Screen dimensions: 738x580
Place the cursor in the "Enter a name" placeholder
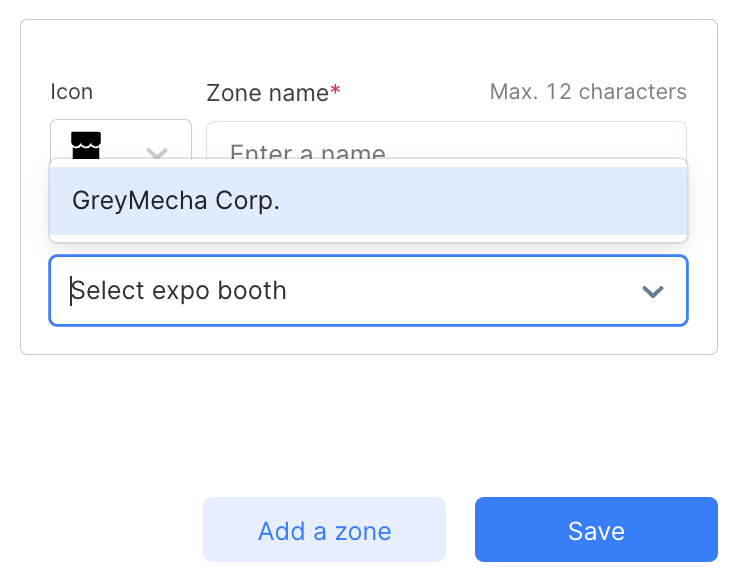coord(308,151)
